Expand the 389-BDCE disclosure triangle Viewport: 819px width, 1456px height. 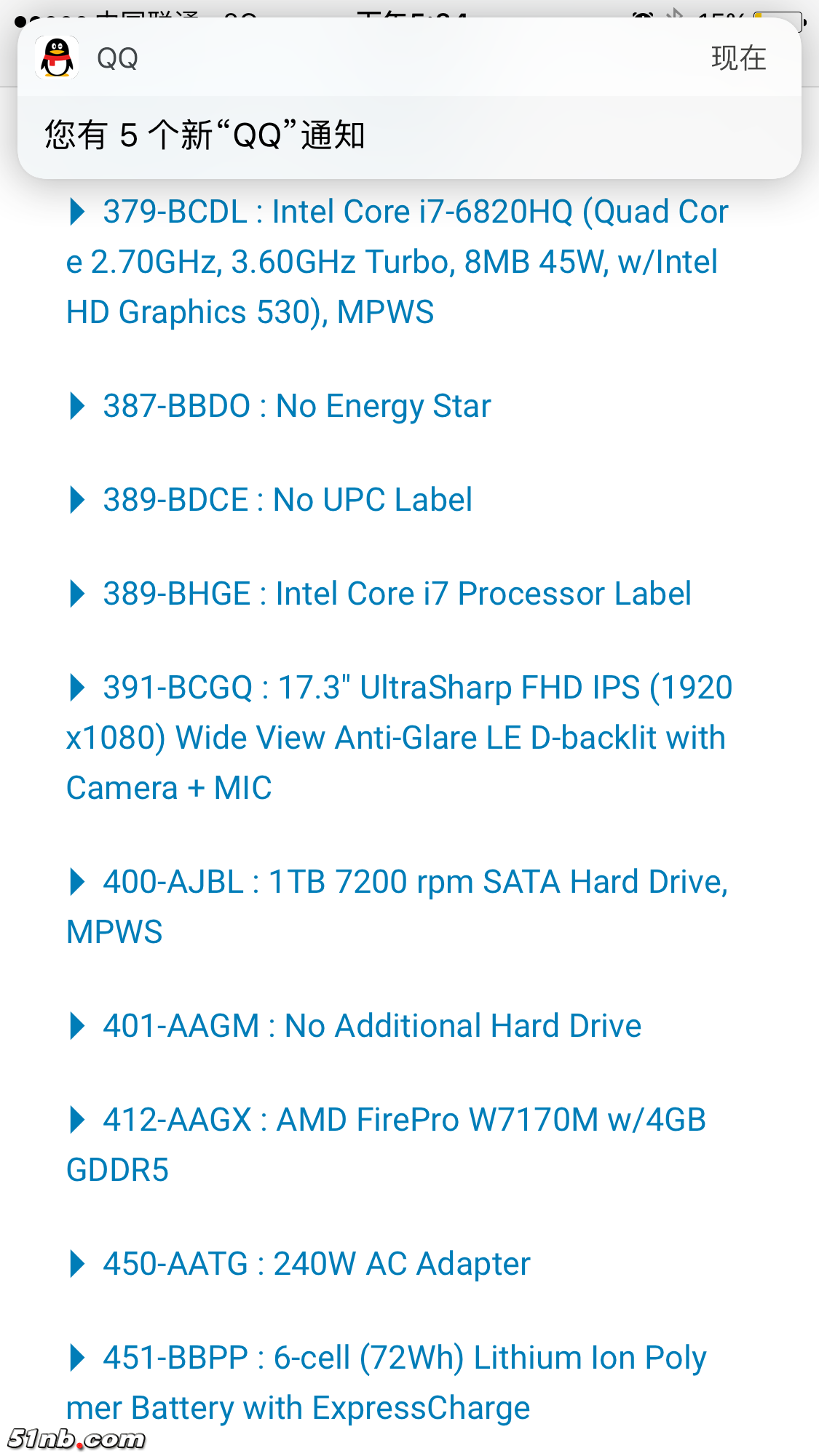(x=76, y=500)
